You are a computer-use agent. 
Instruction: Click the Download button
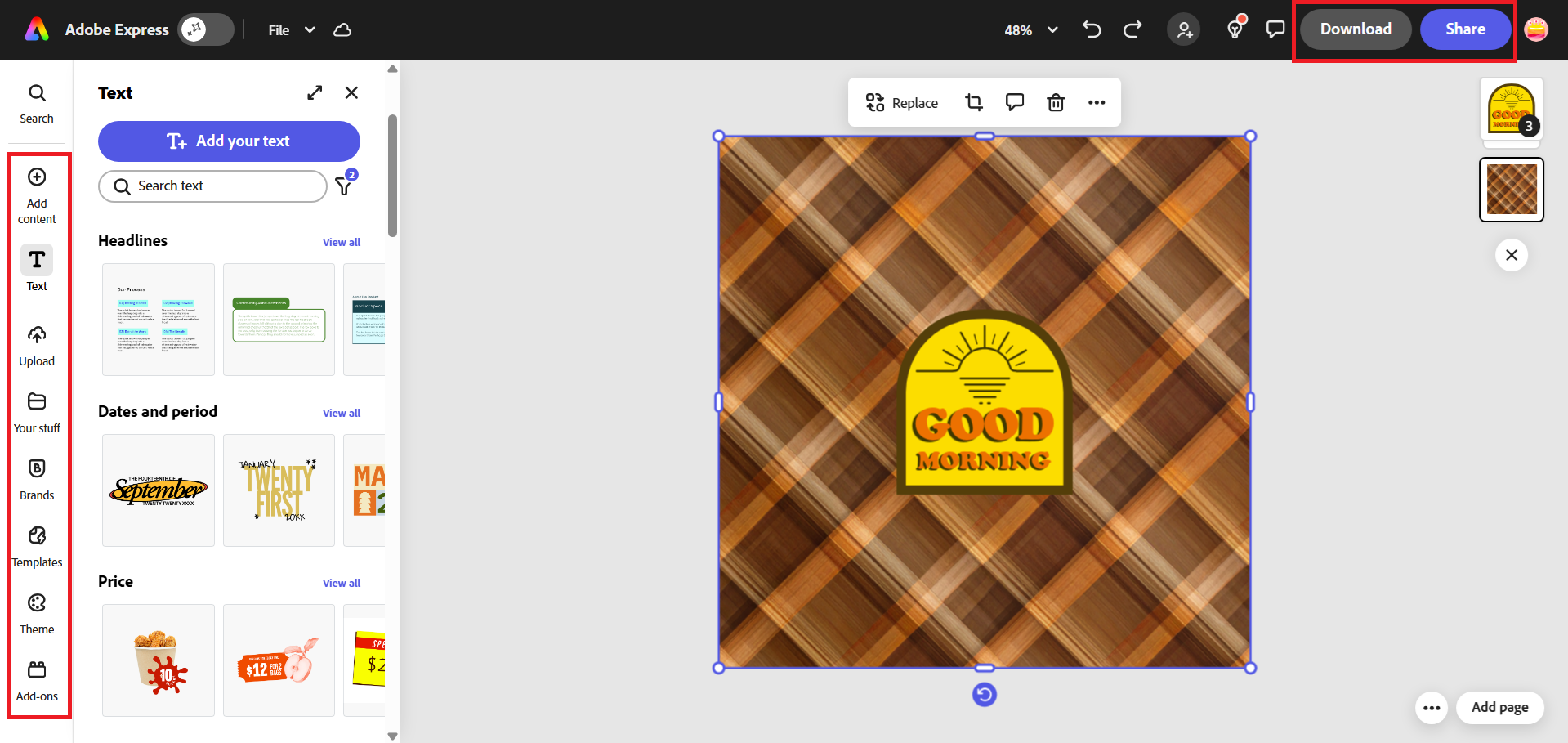pos(1354,29)
